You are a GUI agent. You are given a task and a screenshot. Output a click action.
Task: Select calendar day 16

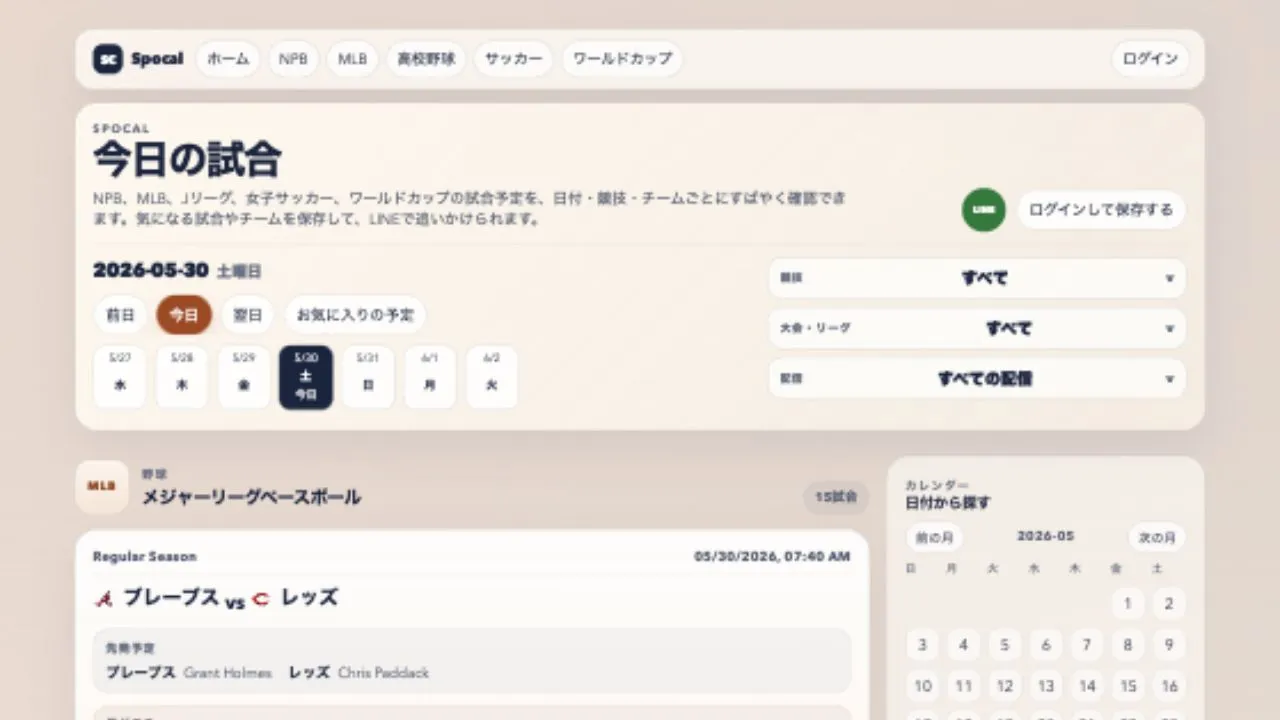click(1169, 686)
